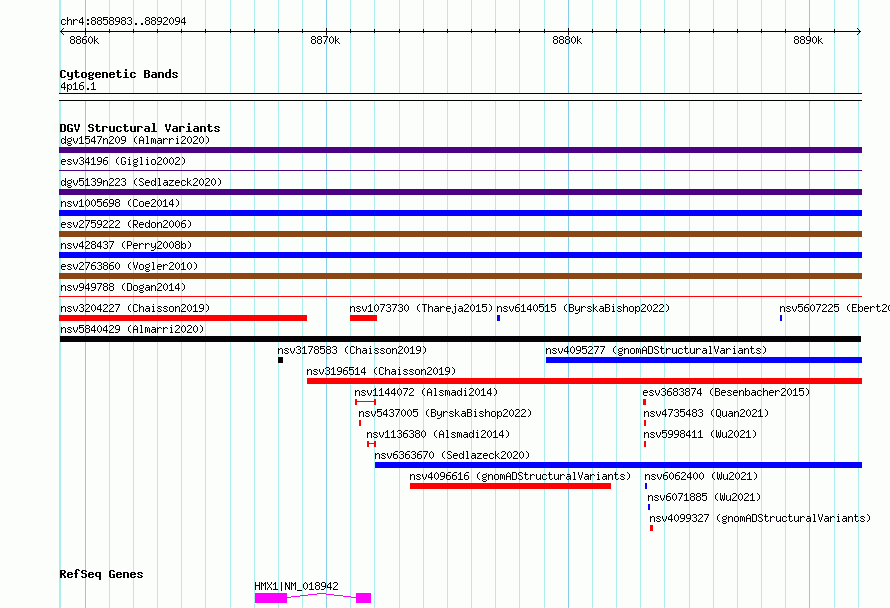This screenshot has height=608, width=890.
Task: Select the esv34196 (Giglio2002) label
Action: pyautogui.click(x=123, y=161)
